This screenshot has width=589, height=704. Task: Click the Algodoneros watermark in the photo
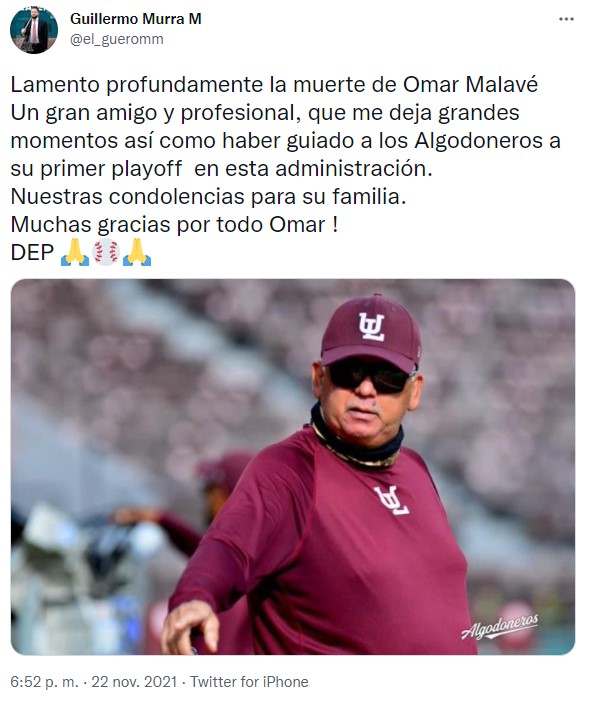click(x=499, y=626)
